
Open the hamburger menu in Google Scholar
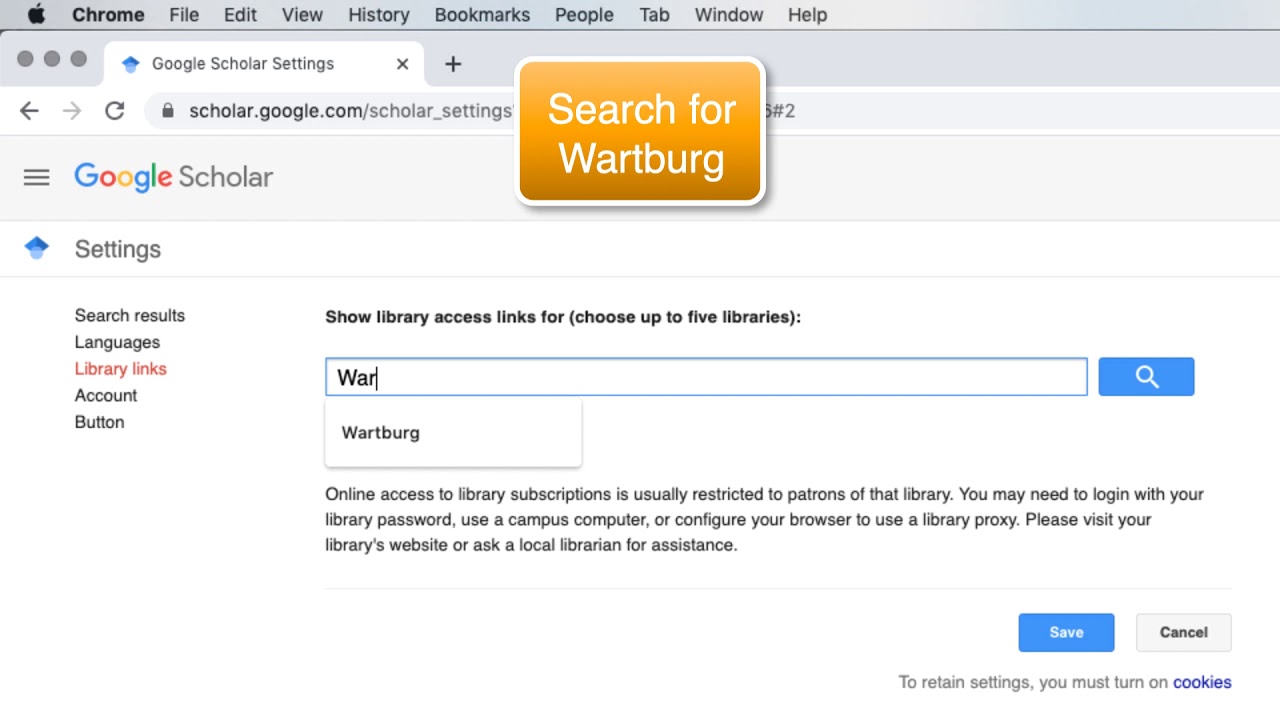click(x=36, y=177)
